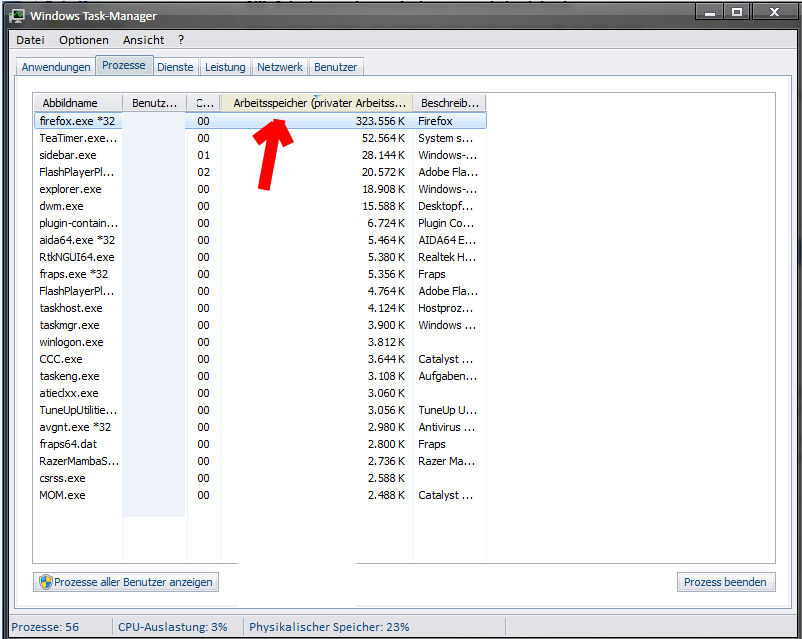Click the Antivirus ... description cell
This screenshot has width=802, height=639.
point(447,427)
